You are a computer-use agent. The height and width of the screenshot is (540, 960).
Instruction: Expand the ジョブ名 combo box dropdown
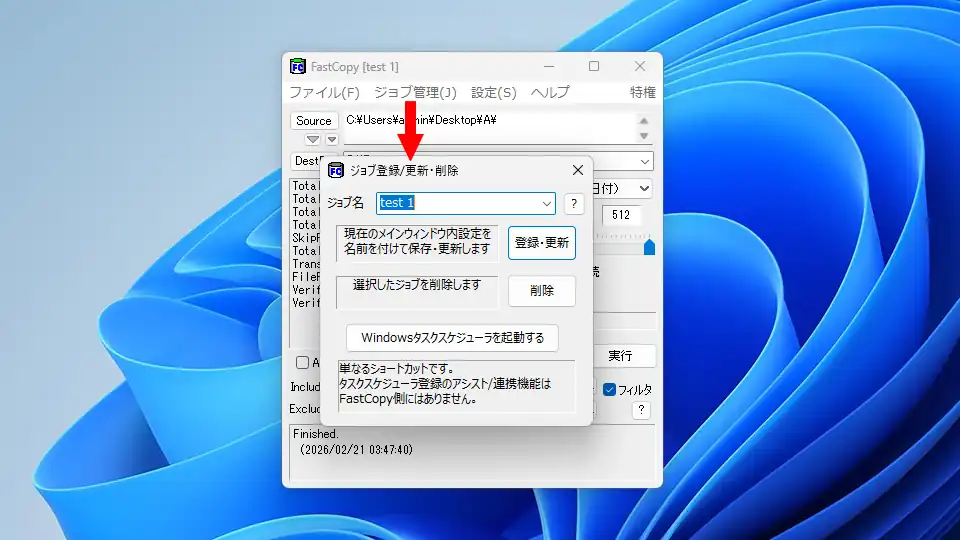coord(546,204)
